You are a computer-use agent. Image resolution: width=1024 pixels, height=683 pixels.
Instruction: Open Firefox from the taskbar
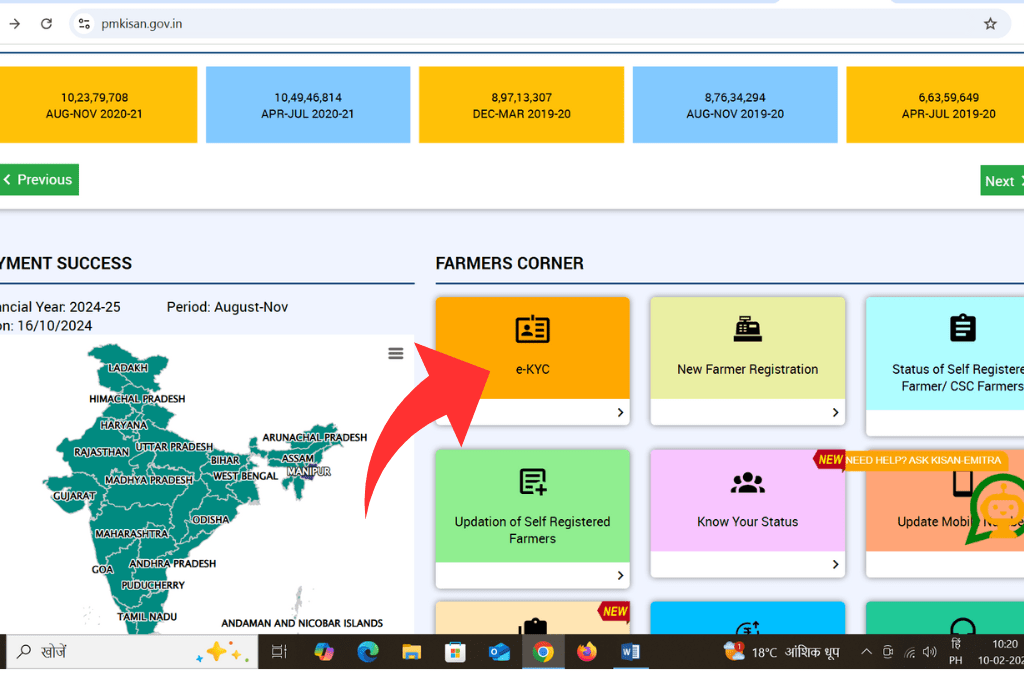click(586, 652)
